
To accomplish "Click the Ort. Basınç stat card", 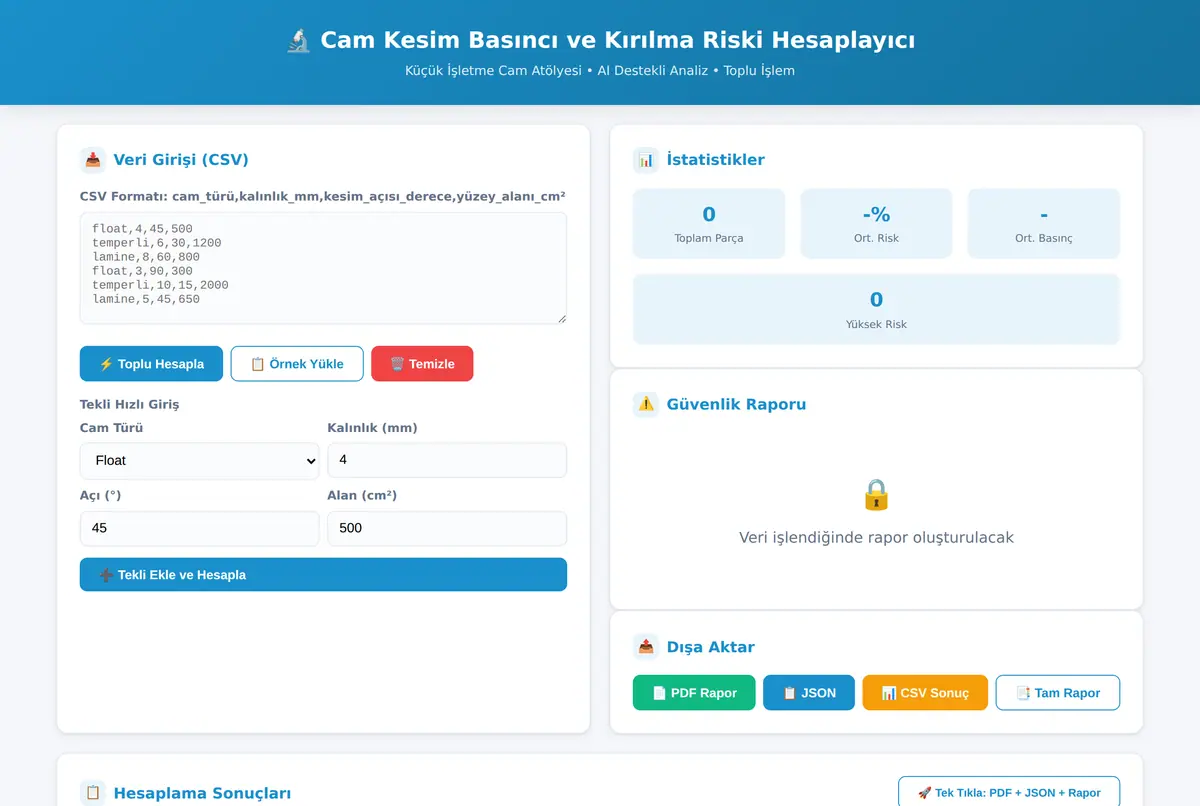I will point(1044,224).
